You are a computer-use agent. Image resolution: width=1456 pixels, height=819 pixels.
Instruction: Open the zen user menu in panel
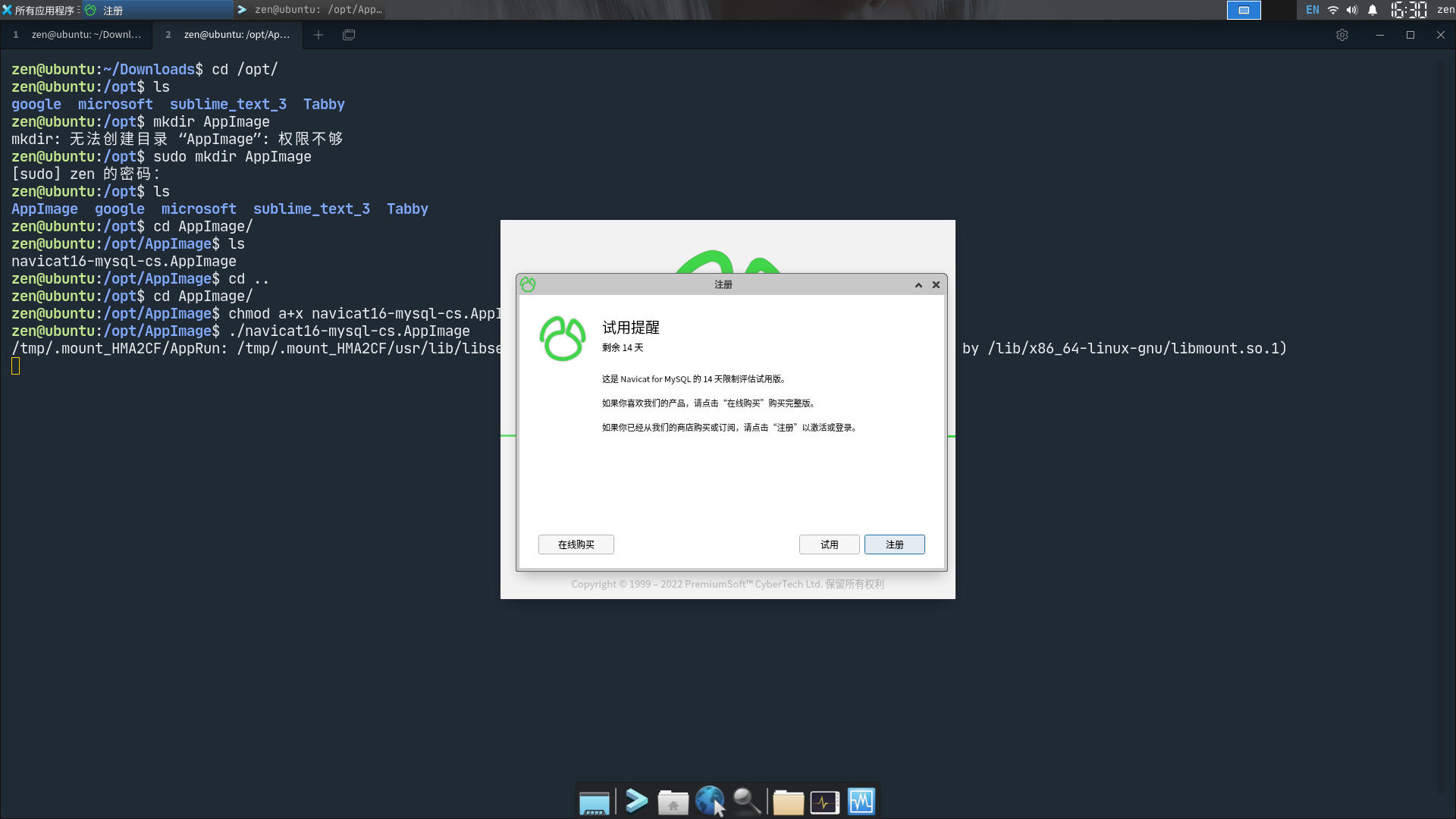click(x=1445, y=10)
